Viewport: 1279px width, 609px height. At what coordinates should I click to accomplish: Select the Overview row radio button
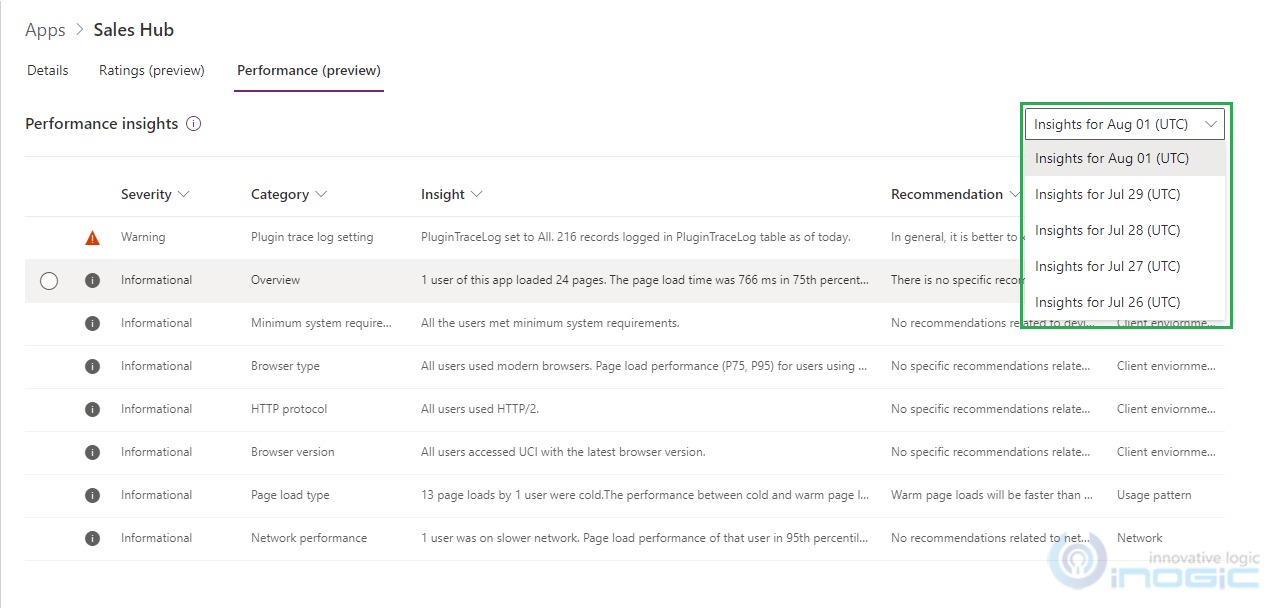(49, 281)
